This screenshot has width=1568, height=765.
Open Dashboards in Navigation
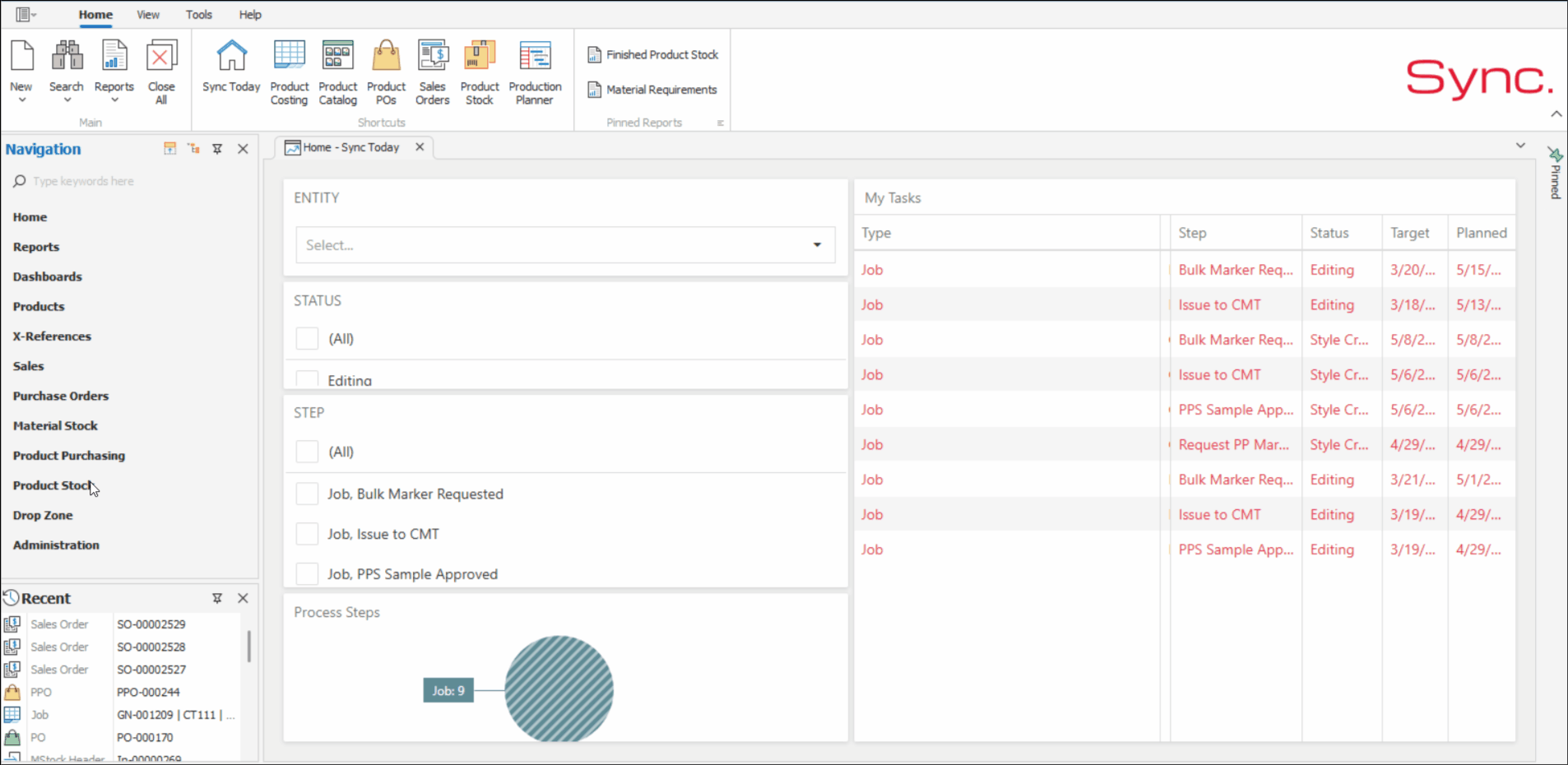point(47,276)
